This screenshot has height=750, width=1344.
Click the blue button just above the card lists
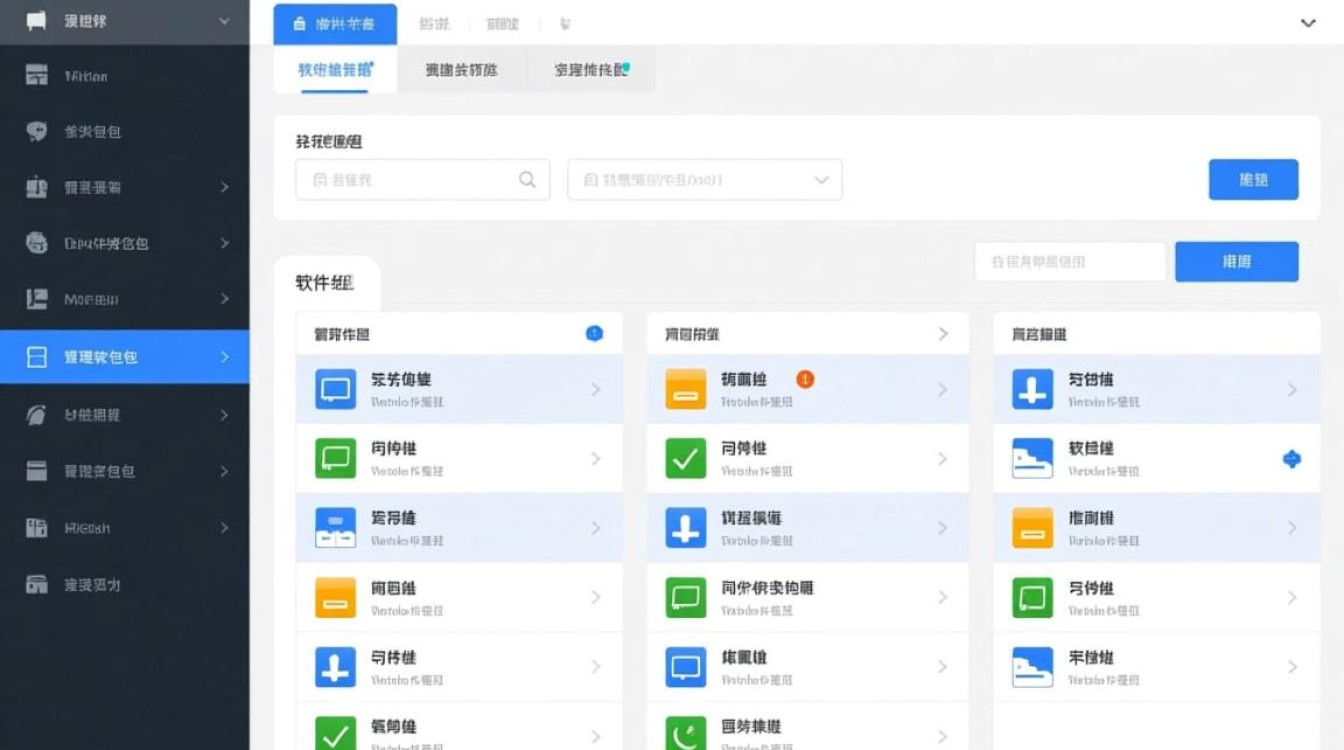(x=1236, y=262)
